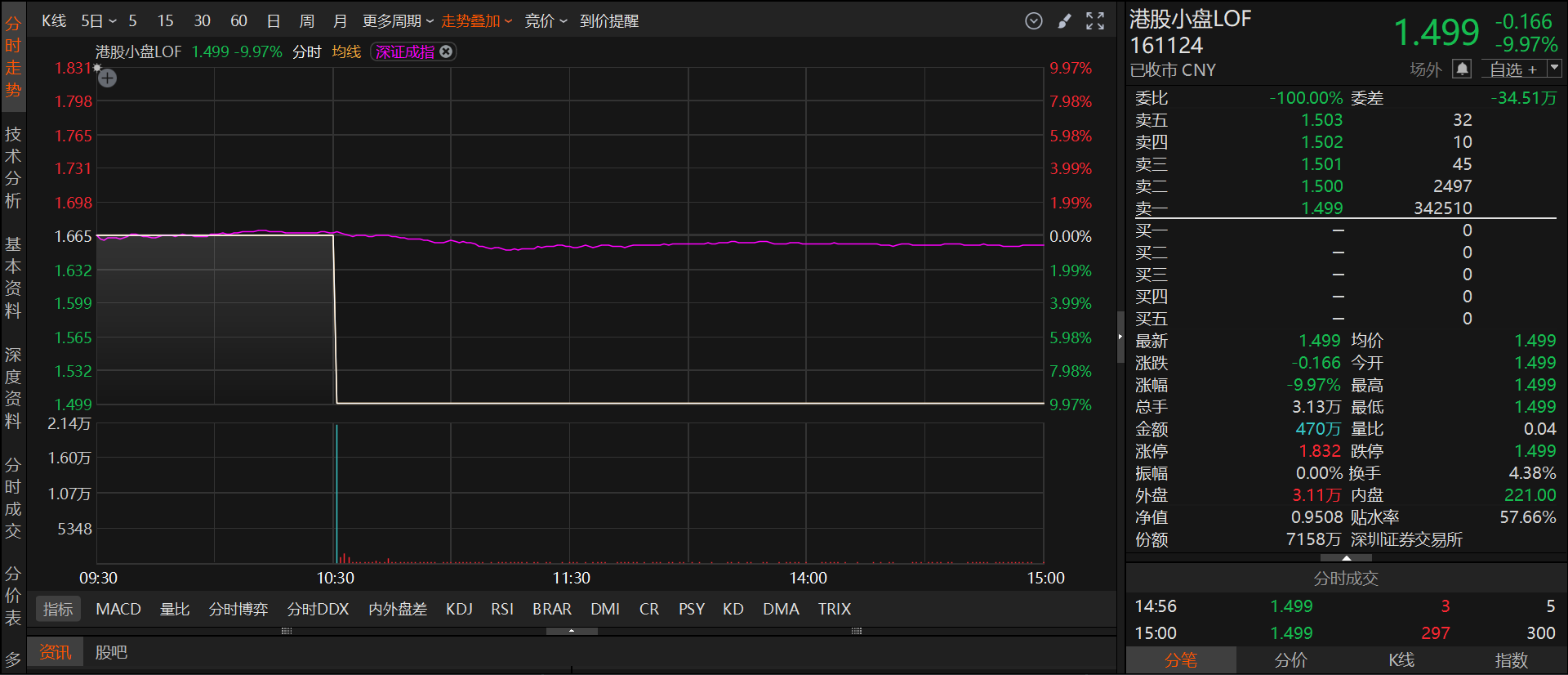Click the price alert bell icon
1568x675 pixels.
(1462, 69)
